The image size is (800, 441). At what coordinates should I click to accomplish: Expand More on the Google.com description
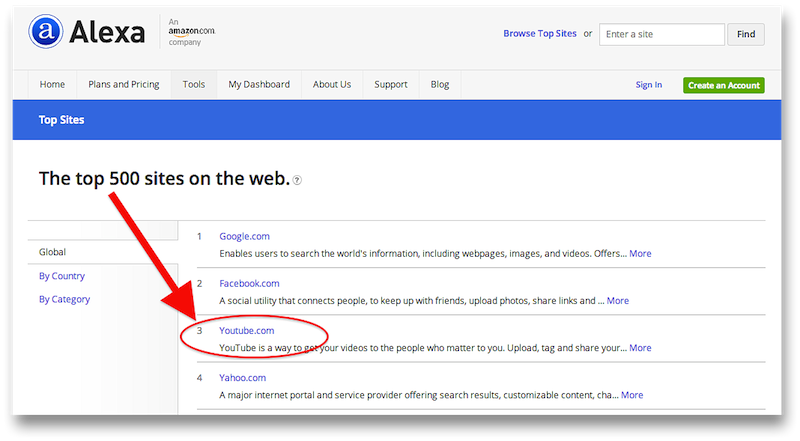640,254
